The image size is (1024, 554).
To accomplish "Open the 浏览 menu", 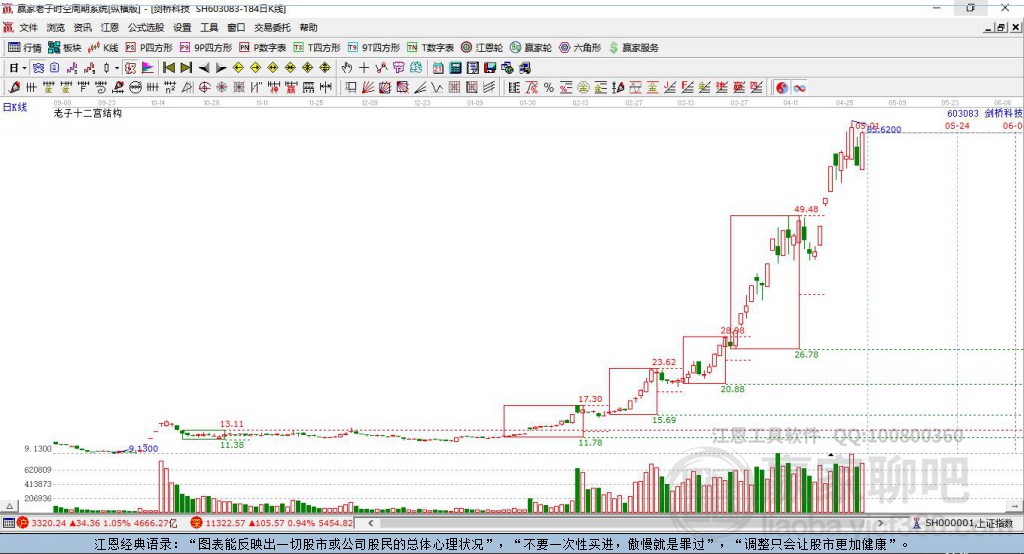I will (56, 27).
